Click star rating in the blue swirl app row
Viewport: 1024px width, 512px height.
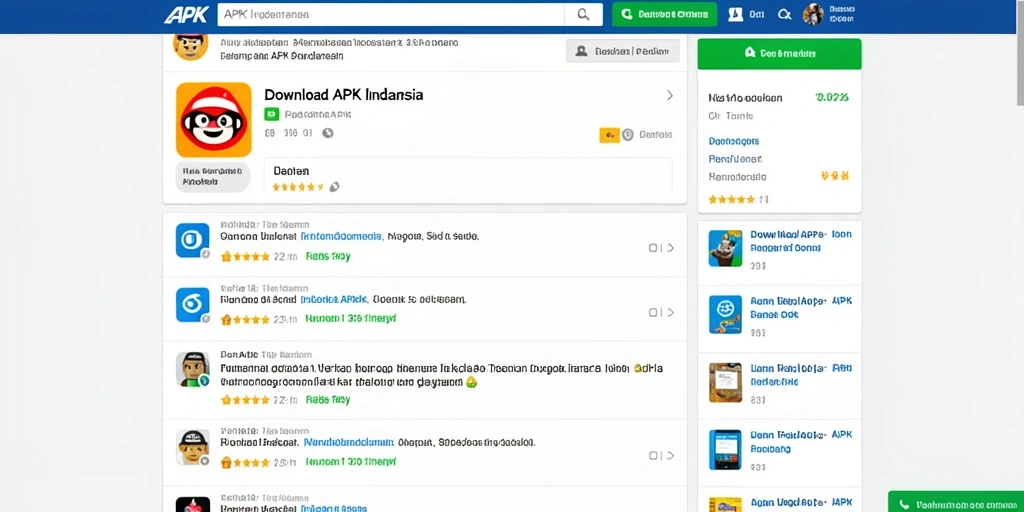(245, 319)
